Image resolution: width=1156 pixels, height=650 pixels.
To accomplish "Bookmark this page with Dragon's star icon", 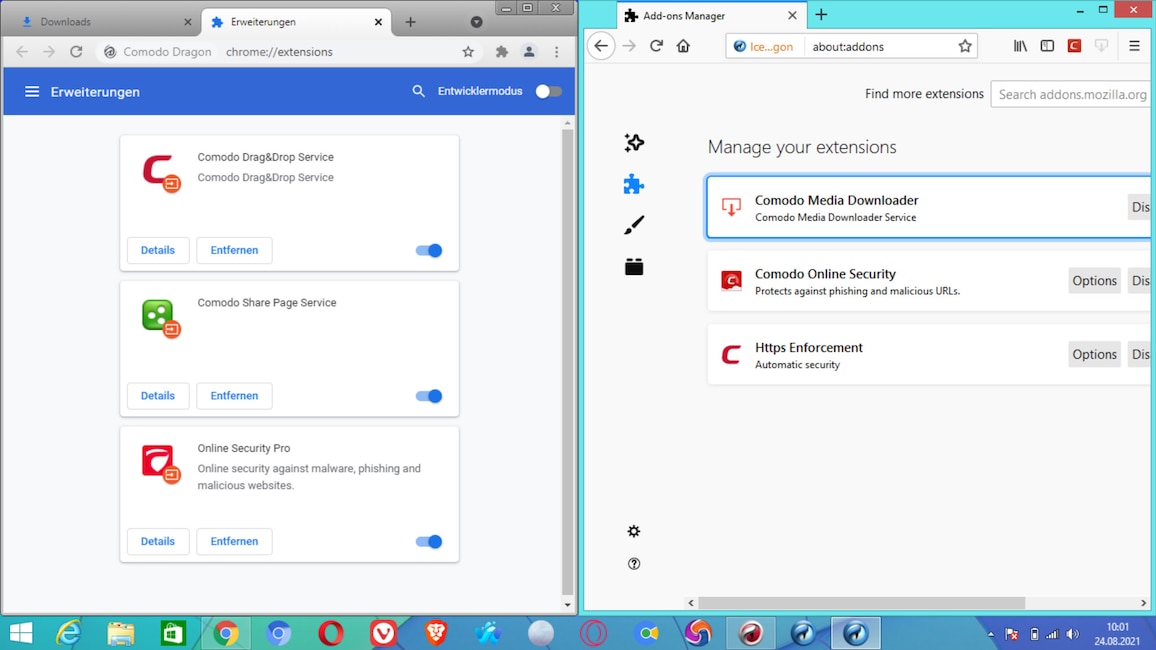I will pyautogui.click(x=468, y=52).
